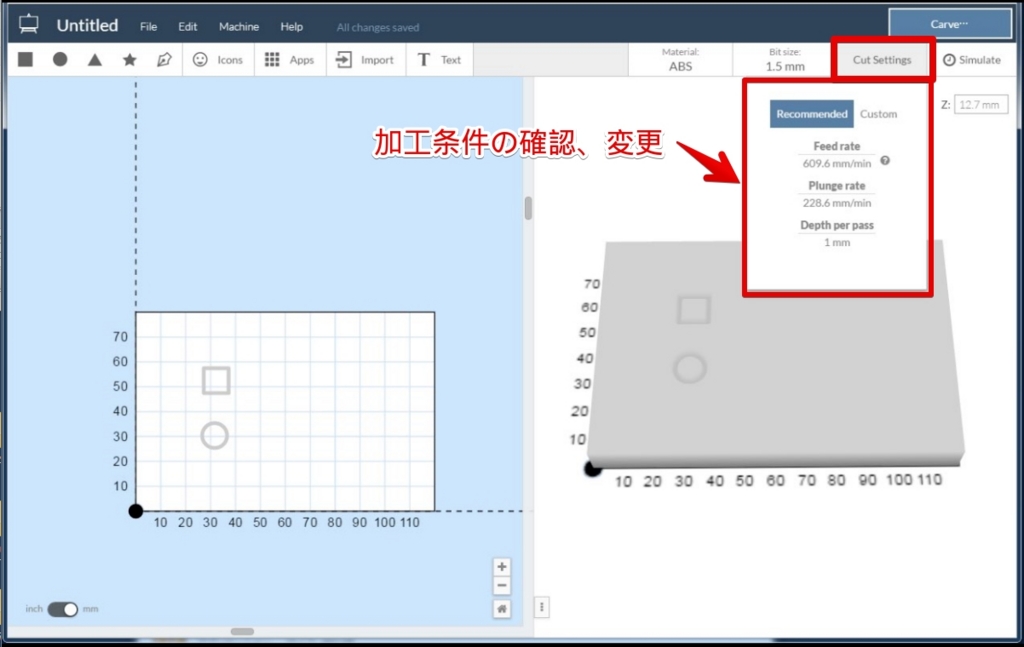The width and height of the screenshot is (1024, 647).
Task: Click the vertical canvas scrollbar handle
Action: pos(528,208)
